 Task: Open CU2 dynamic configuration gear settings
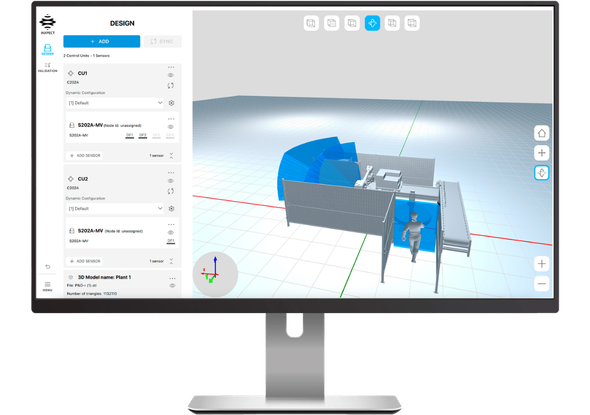coord(172,208)
